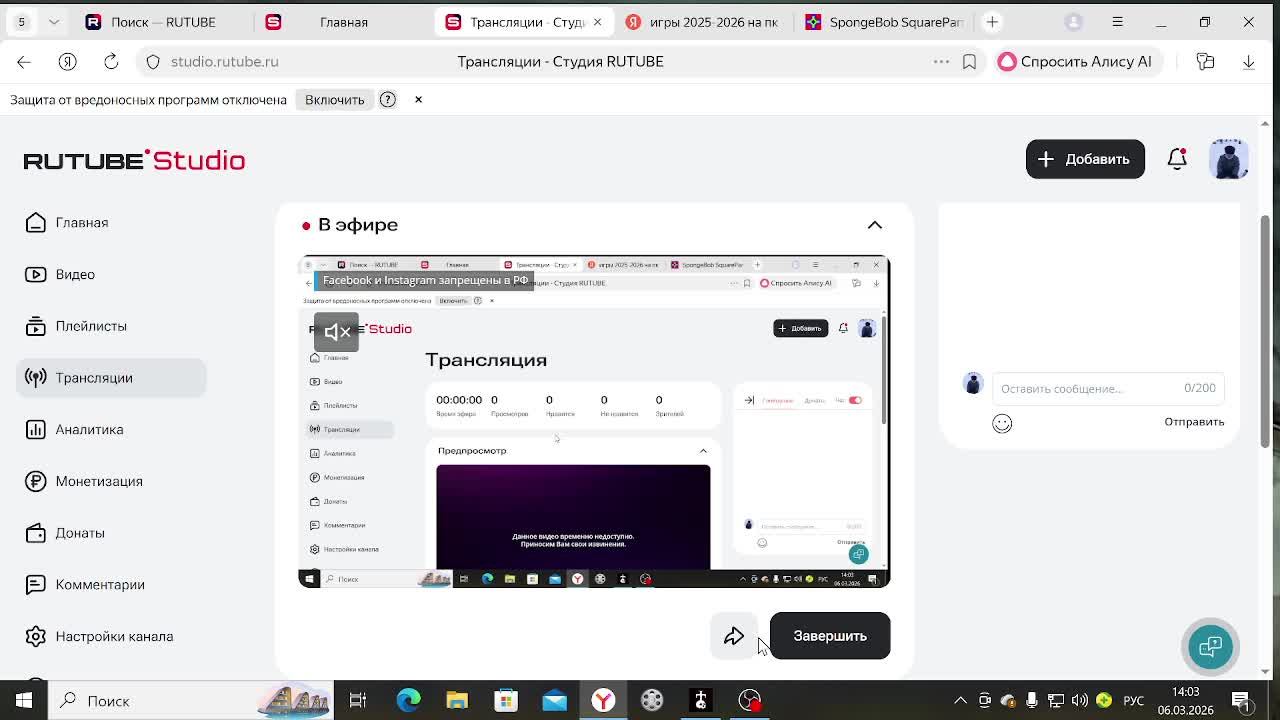Image resolution: width=1280 pixels, height=720 pixels.
Task: Open browser downloads
Action: pos(1248,62)
